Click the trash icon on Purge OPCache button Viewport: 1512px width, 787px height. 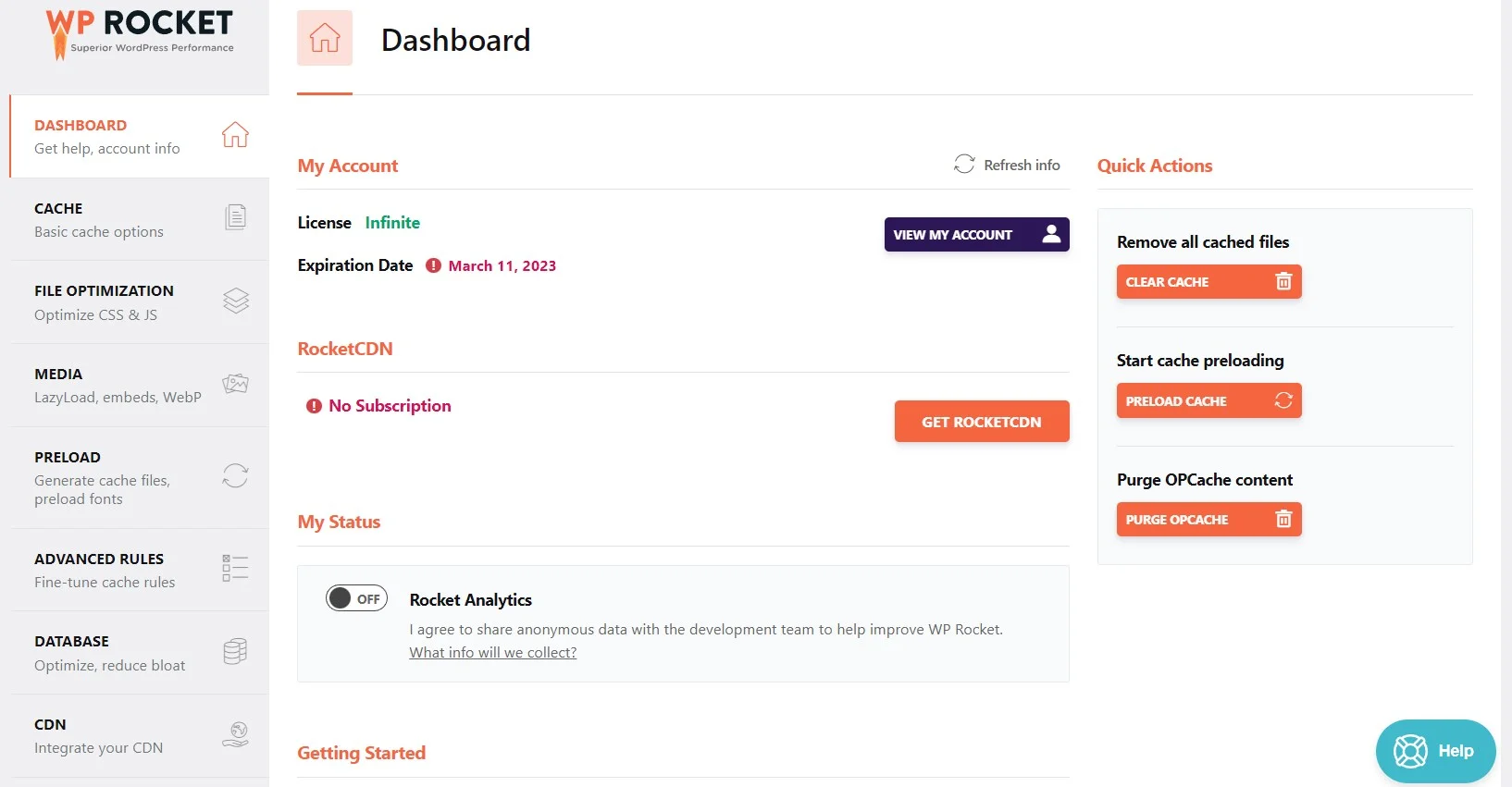point(1283,519)
